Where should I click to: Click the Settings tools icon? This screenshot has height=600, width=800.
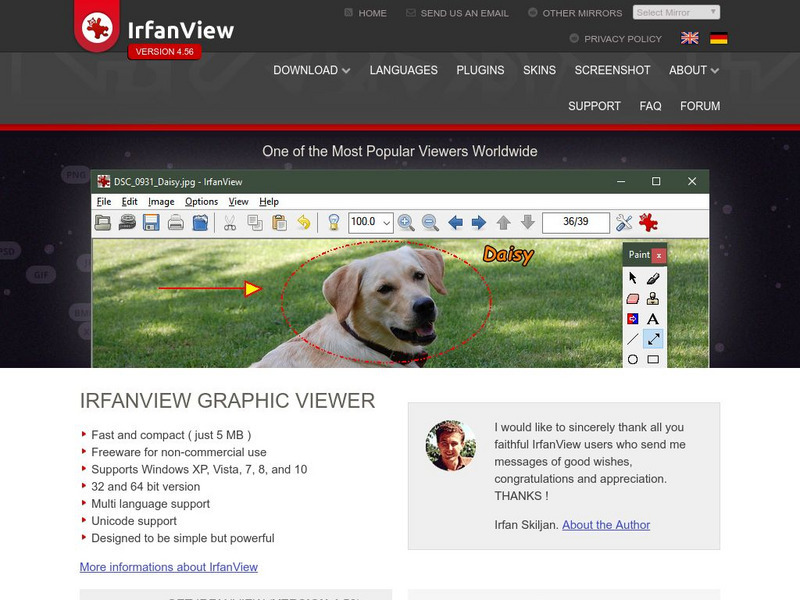(624, 222)
